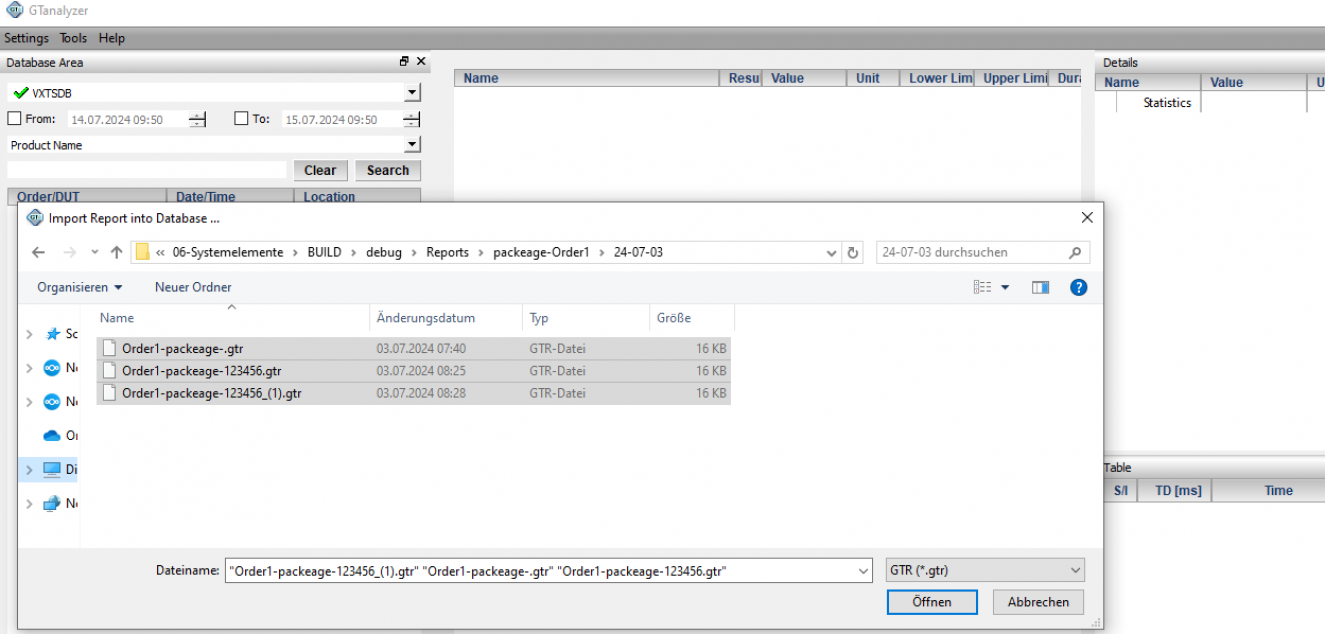This screenshot has height=634, width=1325.
Task: Open the Settings menu
Action: click(26, 38)
